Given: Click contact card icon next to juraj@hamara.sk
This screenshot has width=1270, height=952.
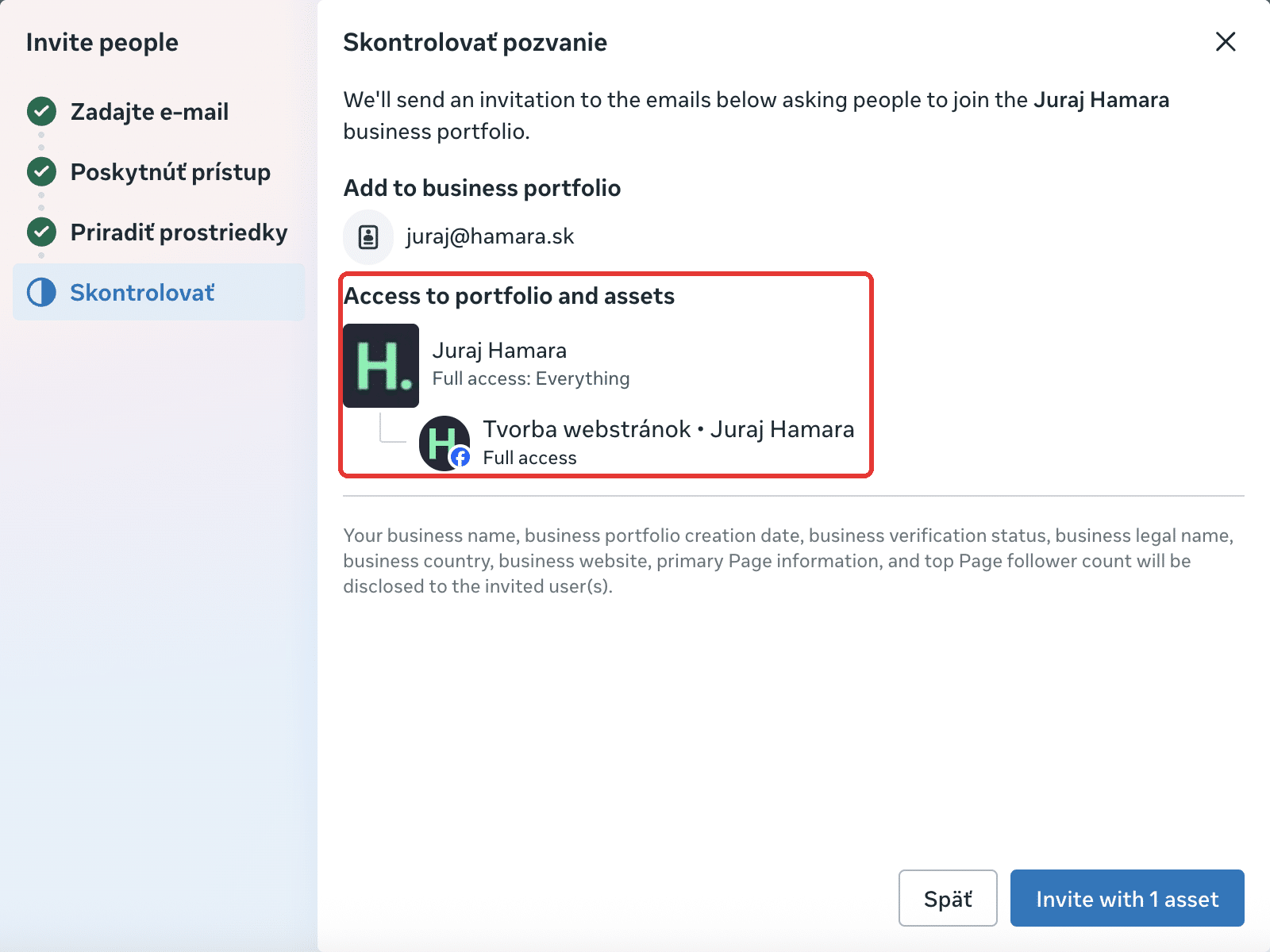Looking at the screenshot, I should coord(368,236).
